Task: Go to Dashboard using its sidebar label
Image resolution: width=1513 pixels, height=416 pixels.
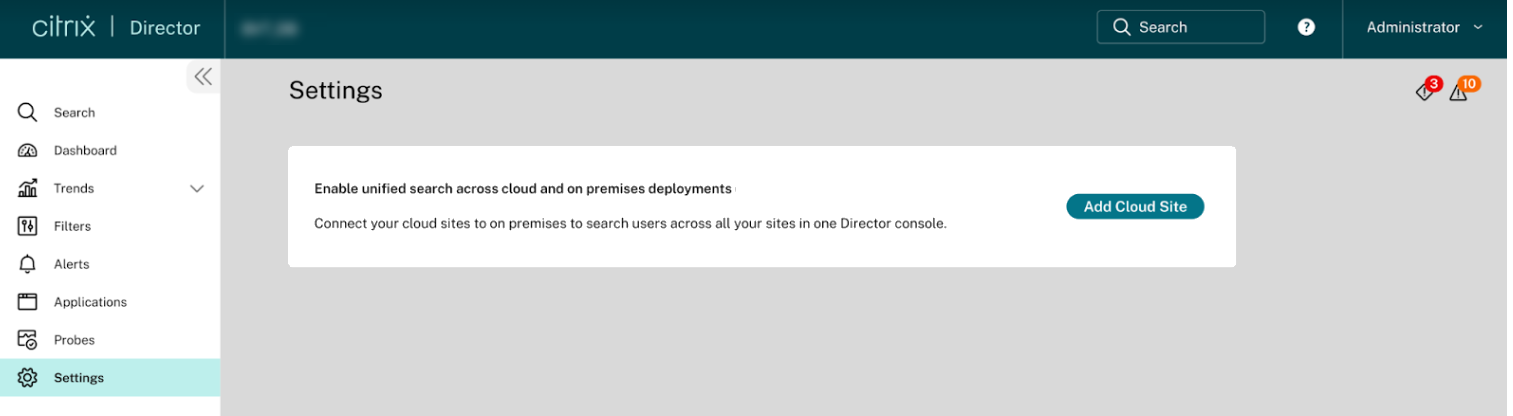Action: (x=85, y=150)
